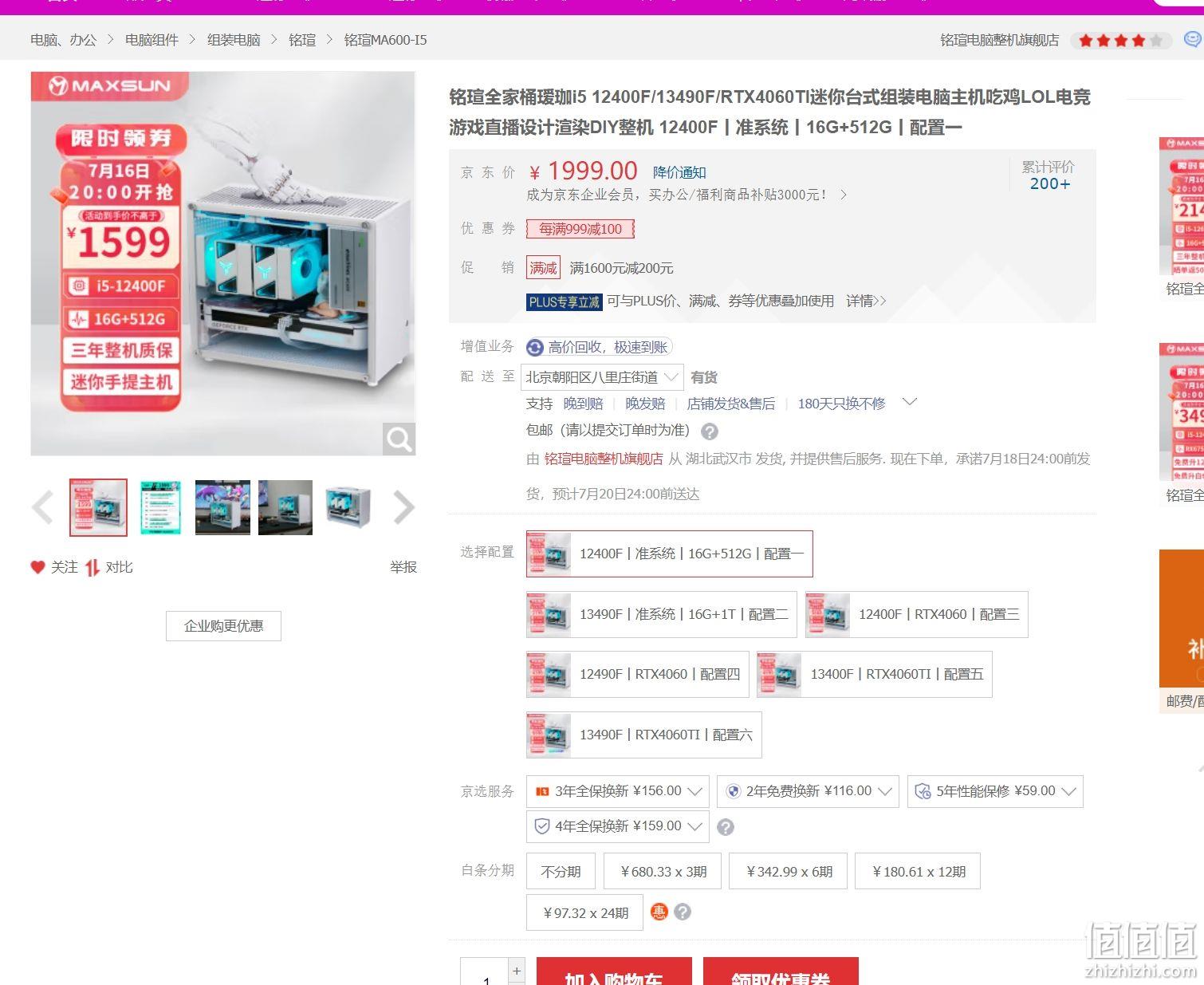Image resolution: width=1204 pixels, height=985 pixels.
Task: Select ¥342.99 x 6期 installment
Action: click(789, 871)
